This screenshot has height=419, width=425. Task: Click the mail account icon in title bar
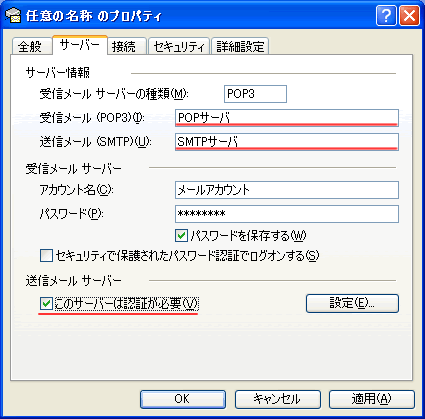(x=14, y=16)
